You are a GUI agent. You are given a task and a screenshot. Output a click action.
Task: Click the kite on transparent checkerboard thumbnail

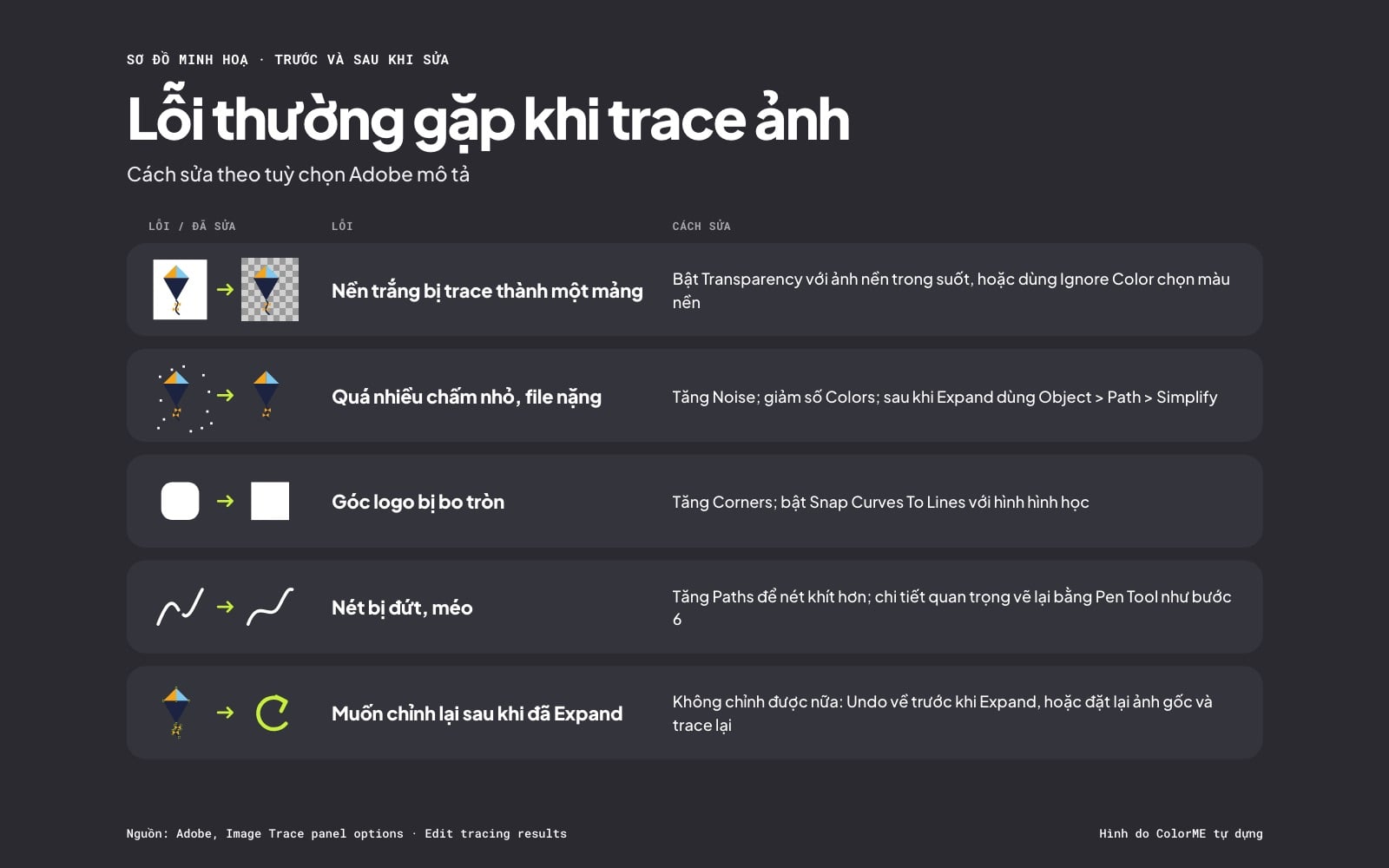click(270, 289)
